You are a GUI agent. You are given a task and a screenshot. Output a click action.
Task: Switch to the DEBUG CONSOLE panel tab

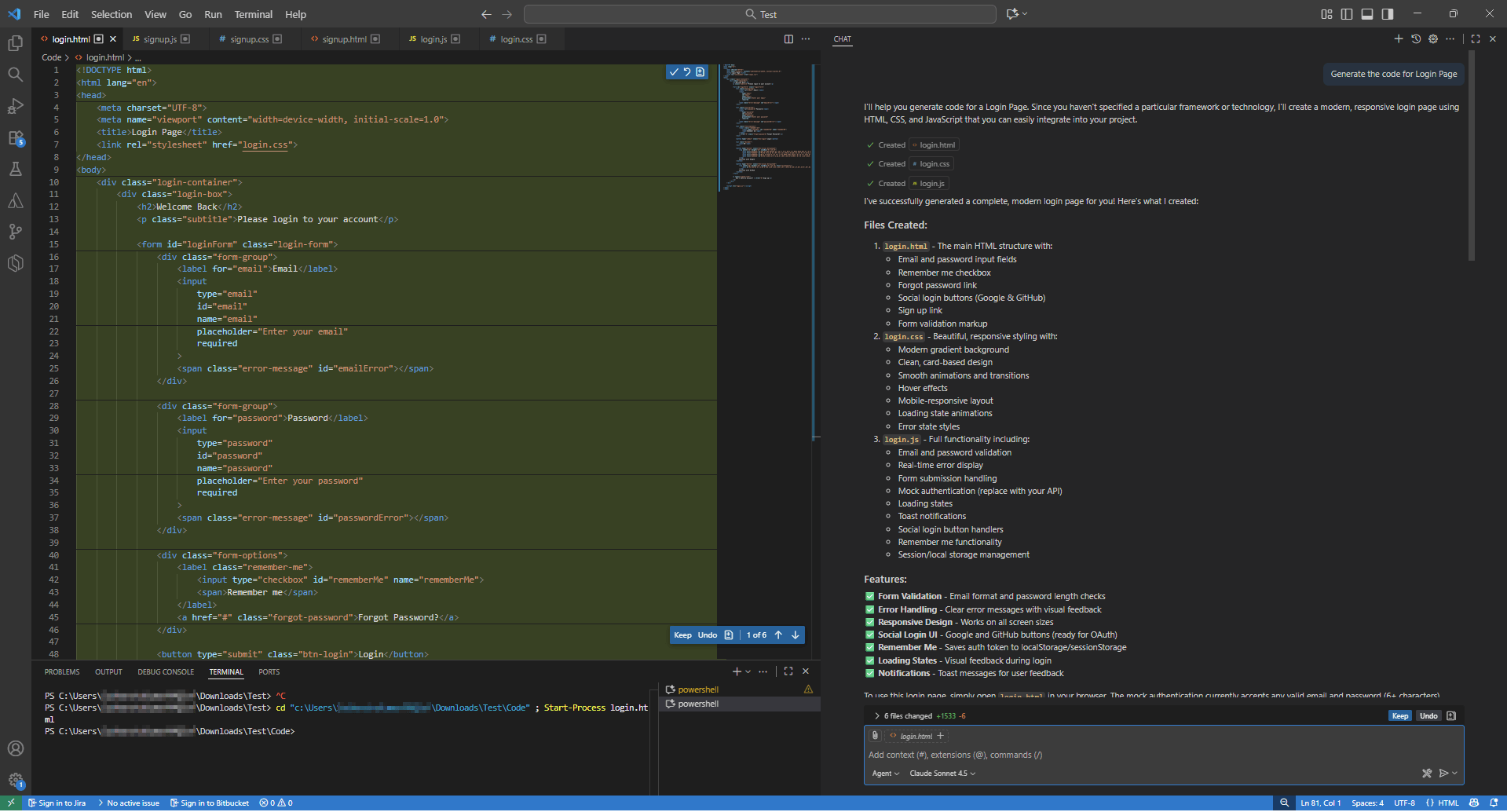(x=166, y=671)
